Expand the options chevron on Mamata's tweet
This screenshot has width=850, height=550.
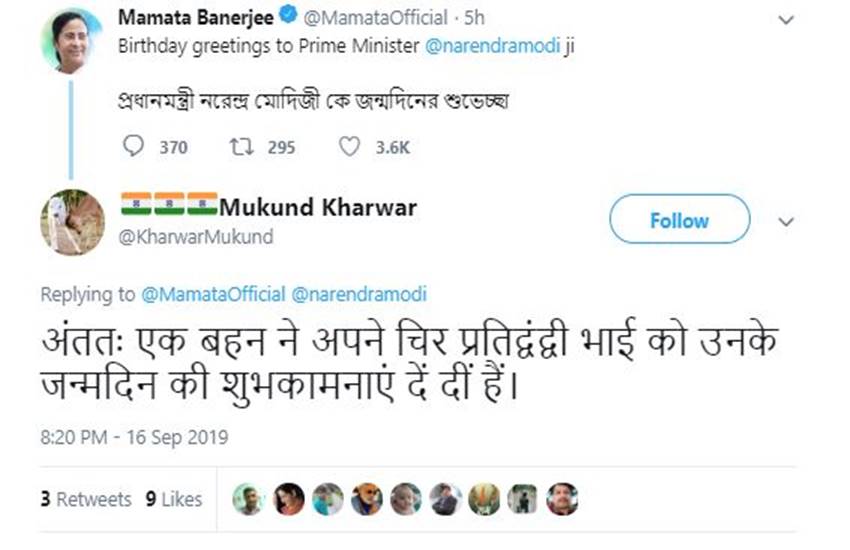(786, 19)
